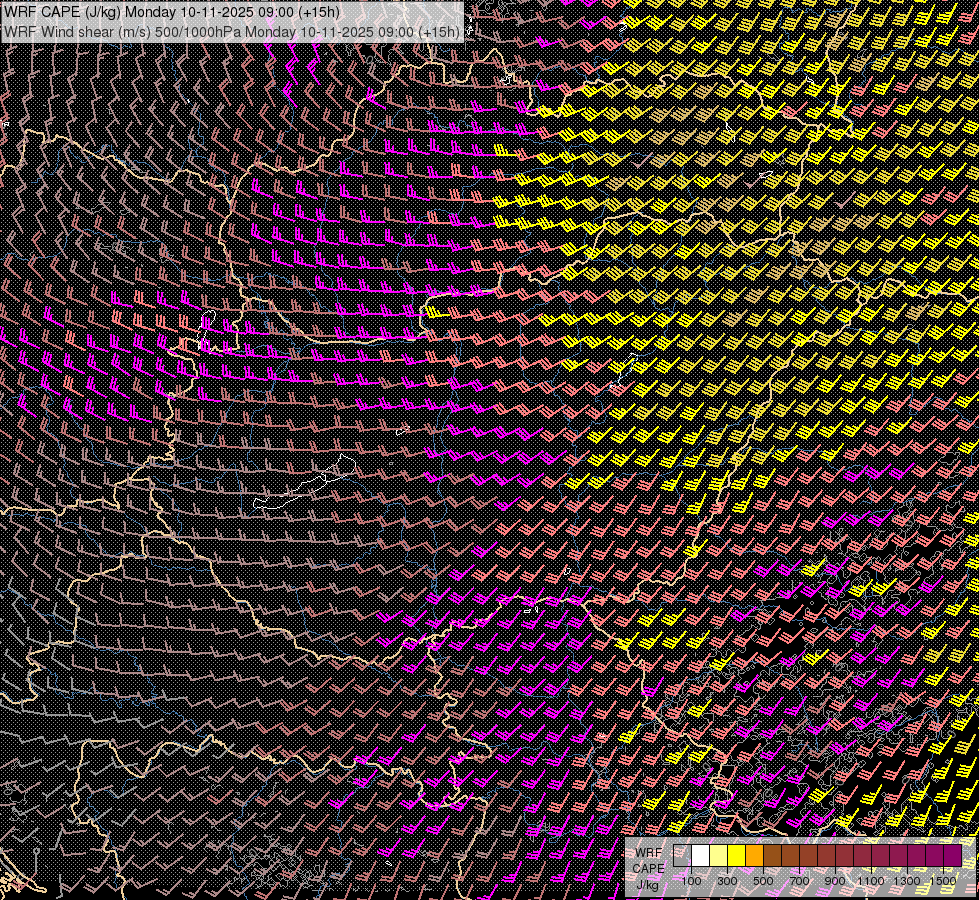
Task: Select the leftmost gray legend swatch
Action: point(682,855)
